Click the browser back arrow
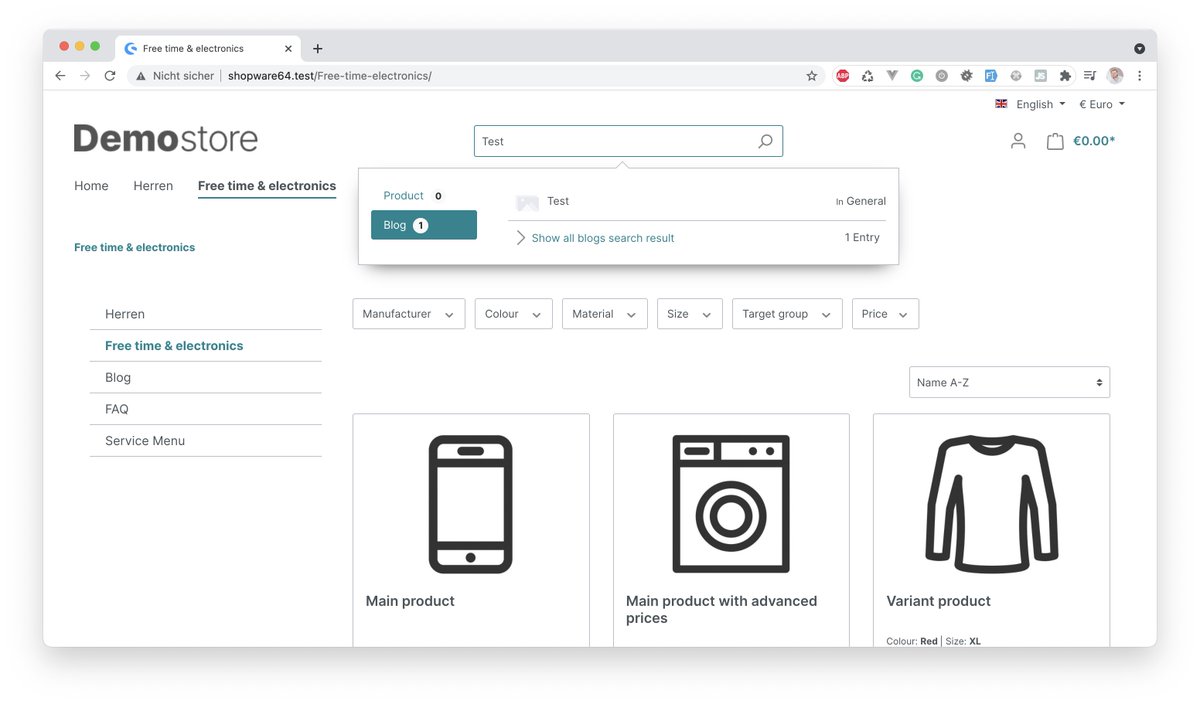 [x=59, y=75]
